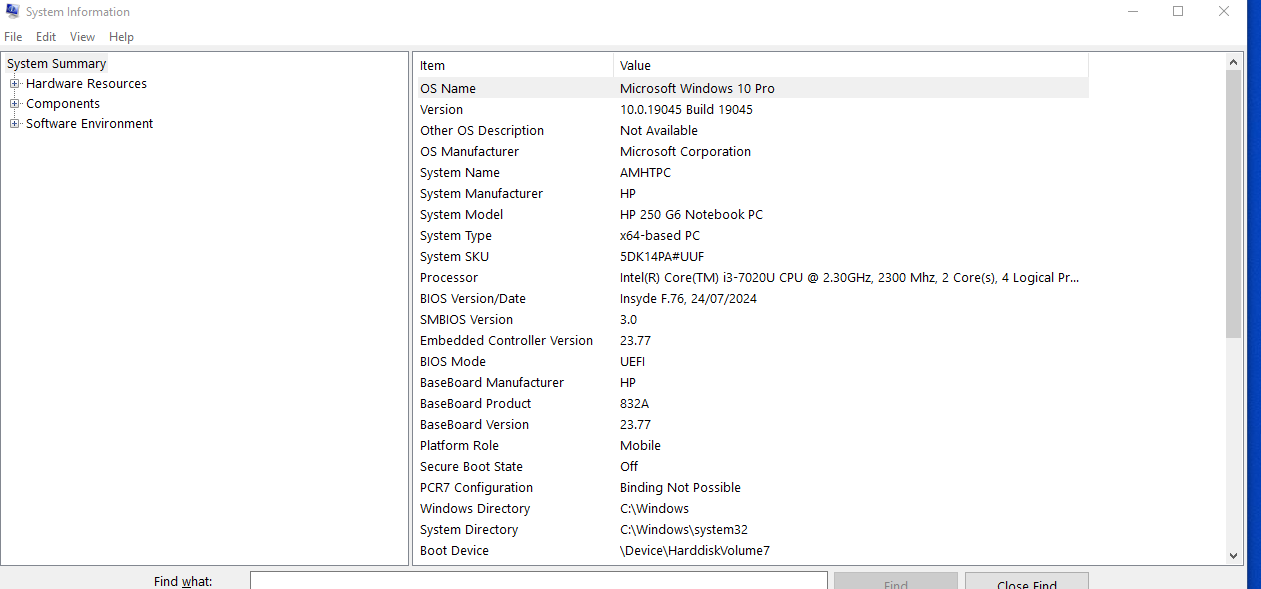Open the View menu
Viewport: 1261px width, 589px height.
pyautogui.click(x=82, y=37)
